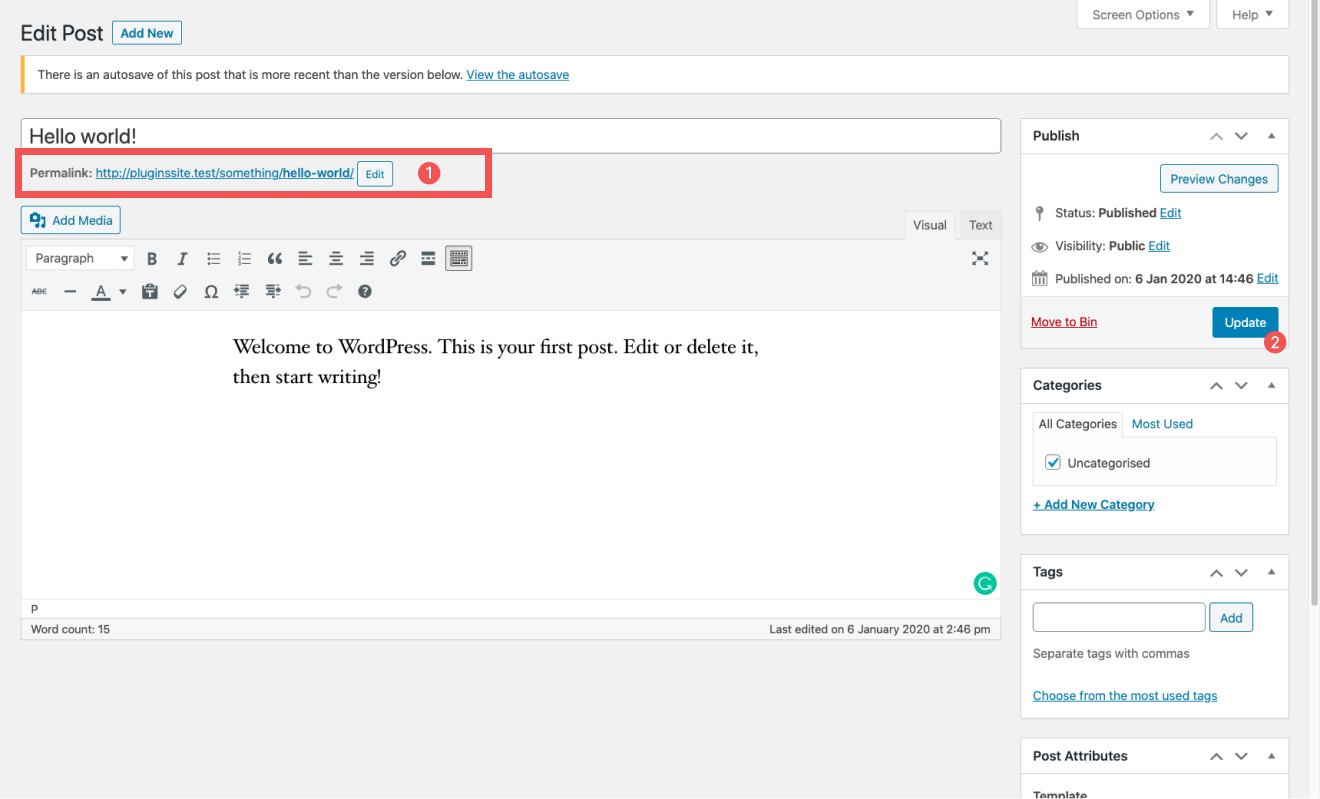Screen dimensions: 1320x799
Task: Collapse the Post Attributes panel toggle triangle
Action: tap(1272, 756)
